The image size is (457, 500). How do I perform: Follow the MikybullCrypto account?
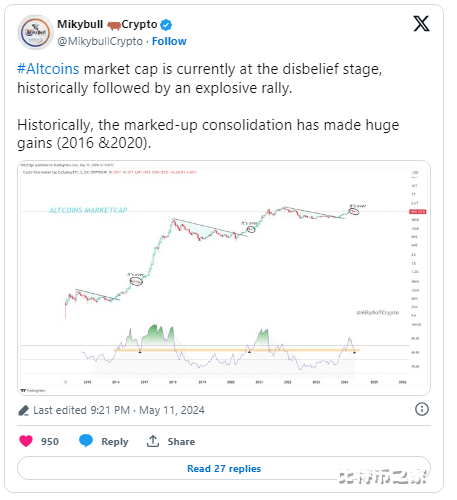[169, 41]
